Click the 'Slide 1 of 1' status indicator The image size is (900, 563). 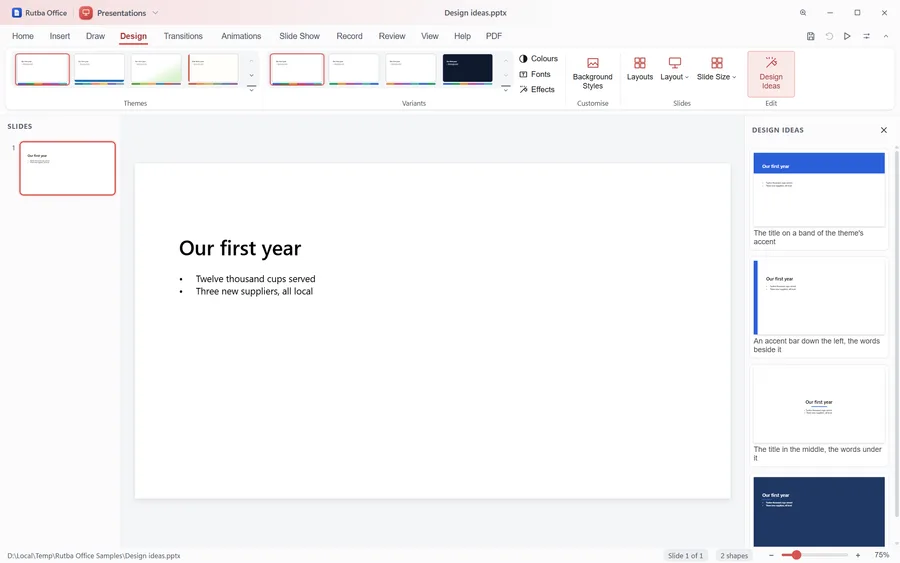click(685, 556)
